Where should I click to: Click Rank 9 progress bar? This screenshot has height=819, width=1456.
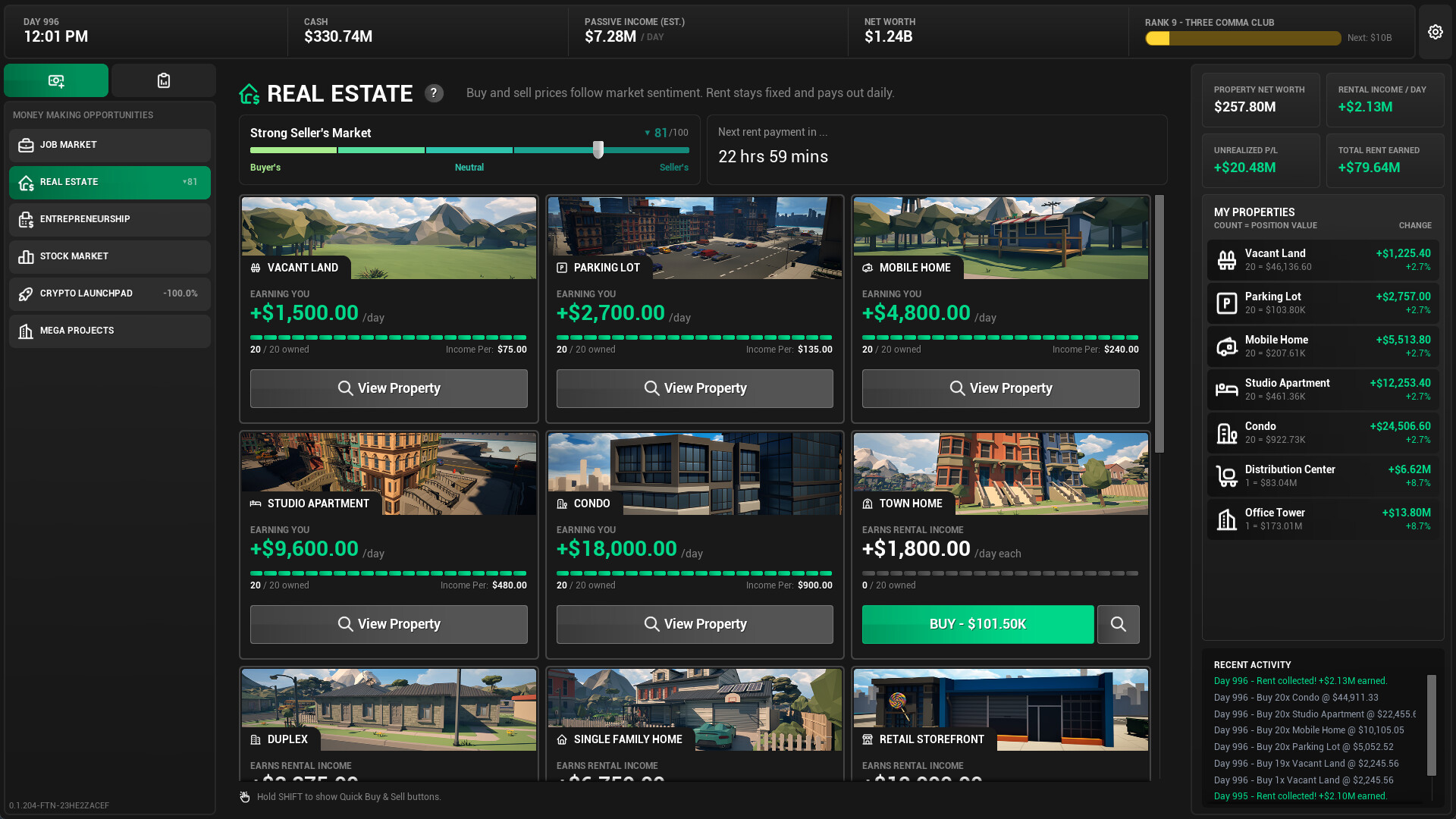1243,39
